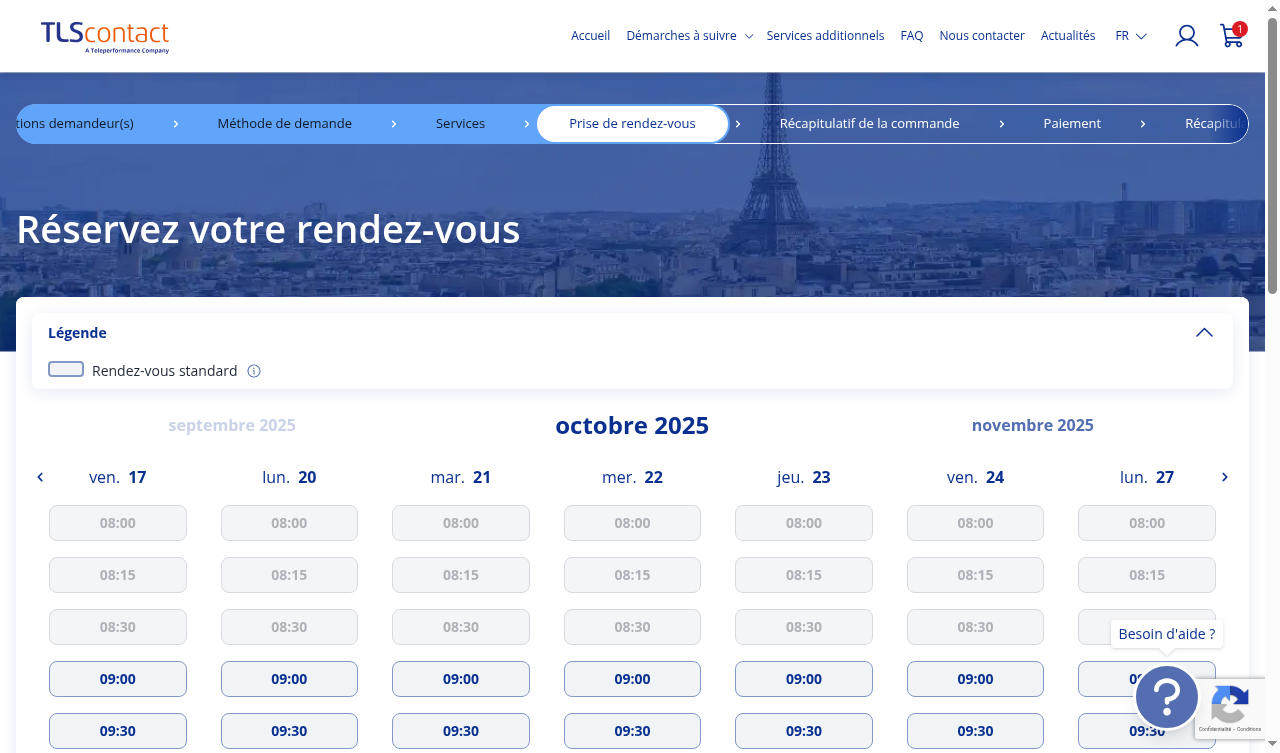
Task: Click disabled 08:30 slot on ven. 24
Action: pyautogui.click(x=975, y=627)
